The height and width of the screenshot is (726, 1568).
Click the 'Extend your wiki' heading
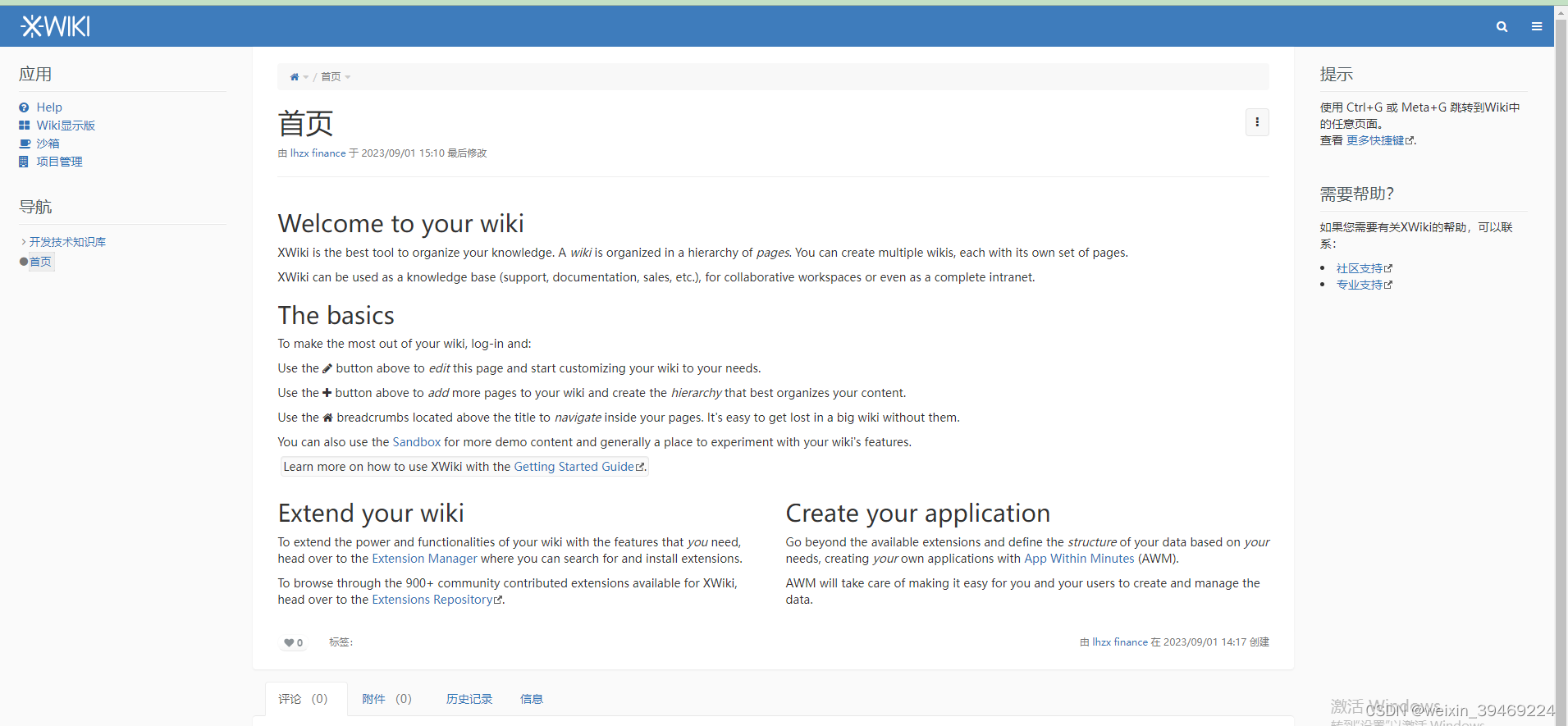pos(371,513)
